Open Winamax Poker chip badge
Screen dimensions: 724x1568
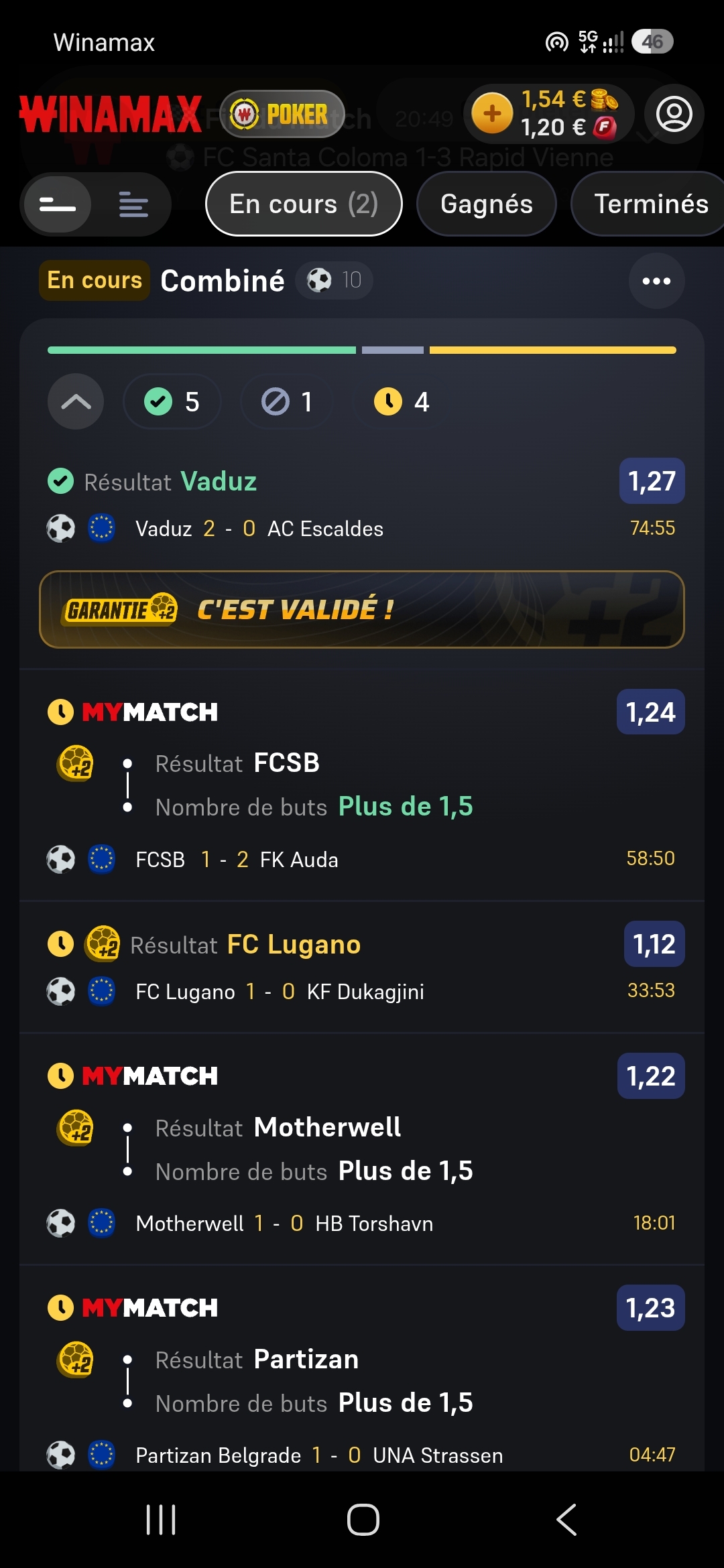point(282,115)
